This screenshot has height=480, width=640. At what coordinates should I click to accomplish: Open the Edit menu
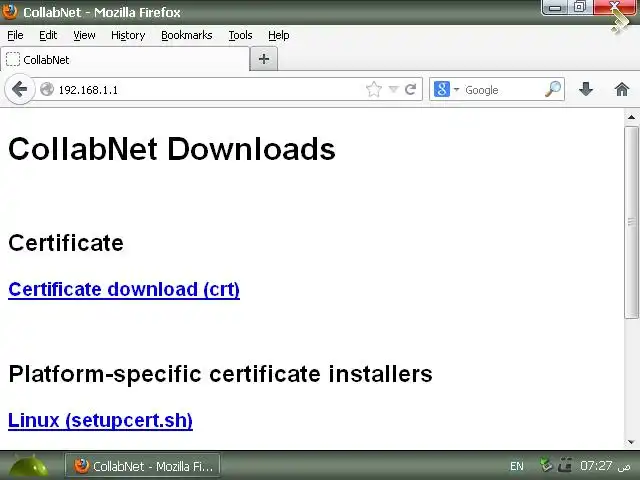[x=48, y=36]
